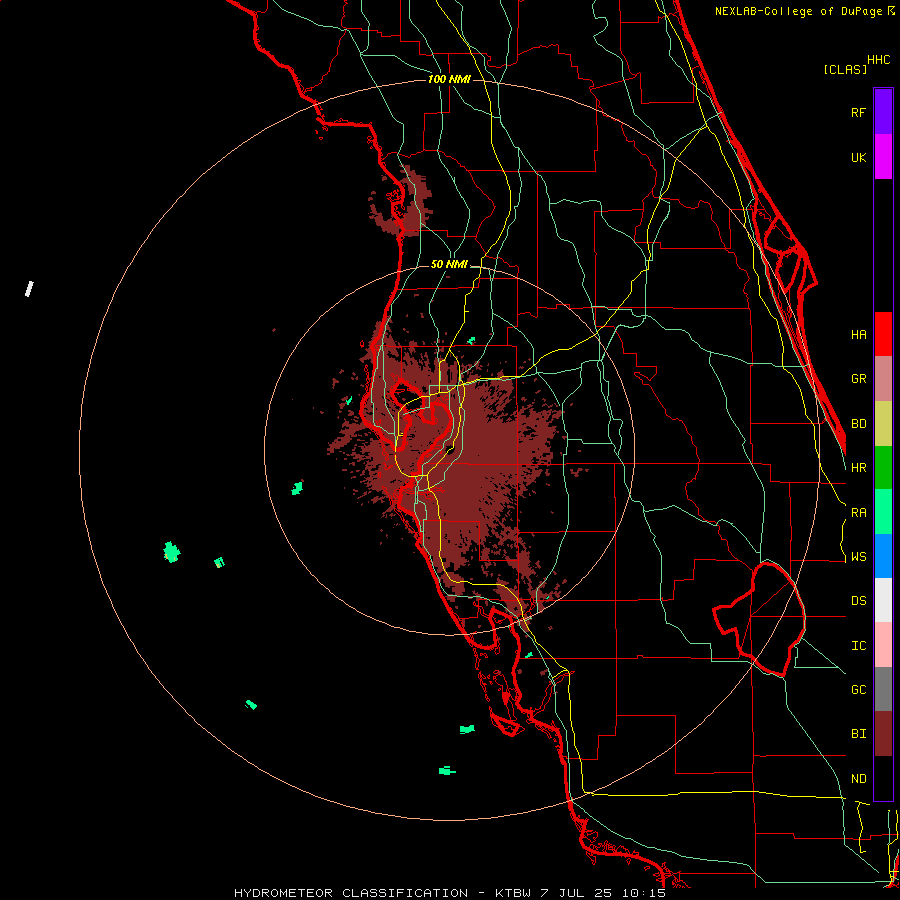Click the HR legend label
Image resolution: width=900 pixels, height=900 pixels.
859,468
